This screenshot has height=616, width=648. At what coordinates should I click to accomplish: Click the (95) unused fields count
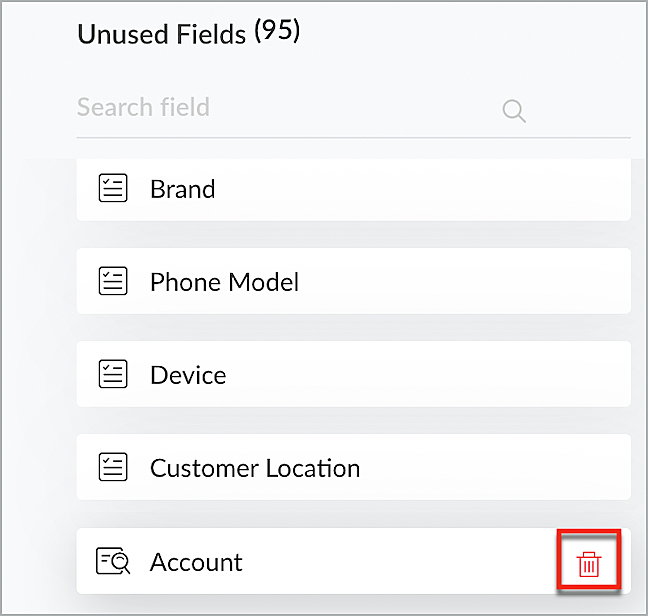point(277,32)
